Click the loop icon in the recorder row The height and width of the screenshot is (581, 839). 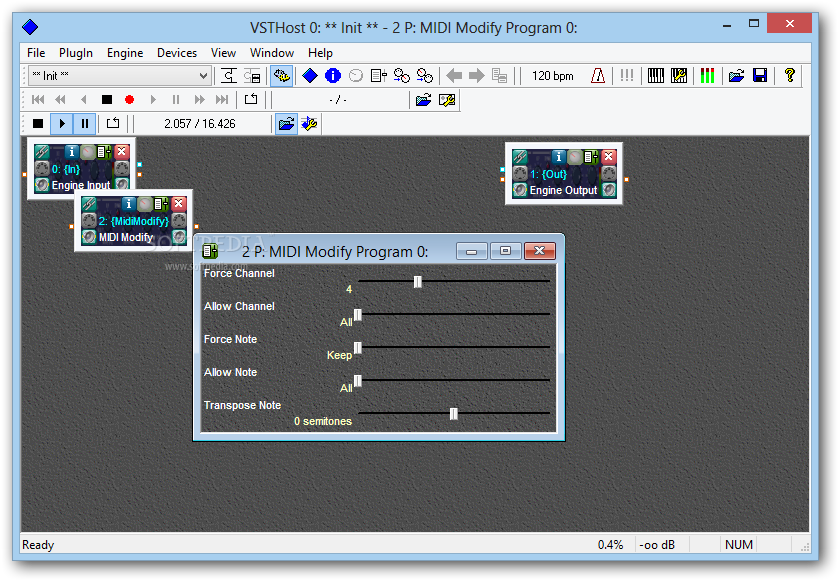pos(251,100)
